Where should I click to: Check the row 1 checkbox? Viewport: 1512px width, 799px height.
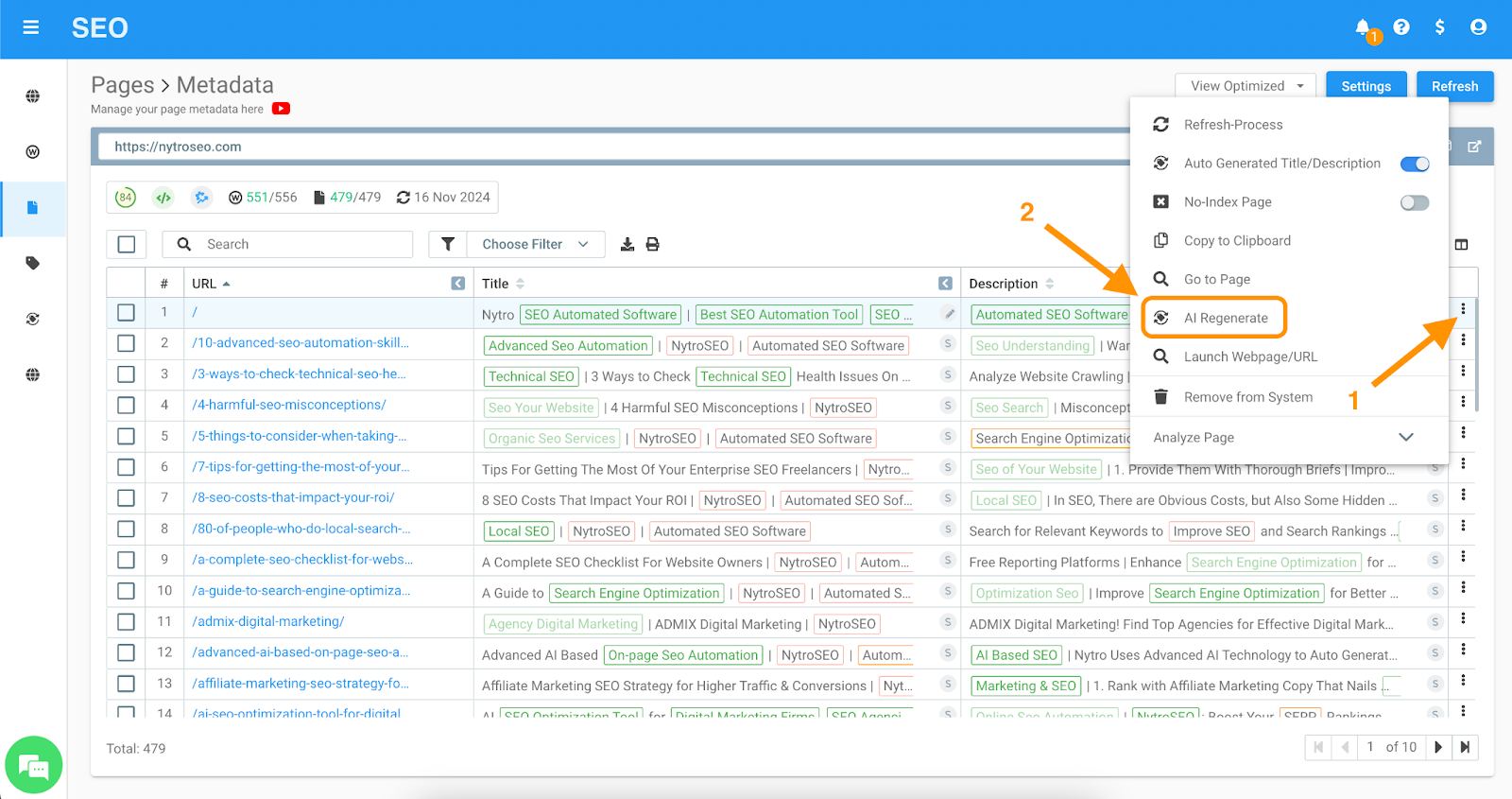[x=126, y=312]
